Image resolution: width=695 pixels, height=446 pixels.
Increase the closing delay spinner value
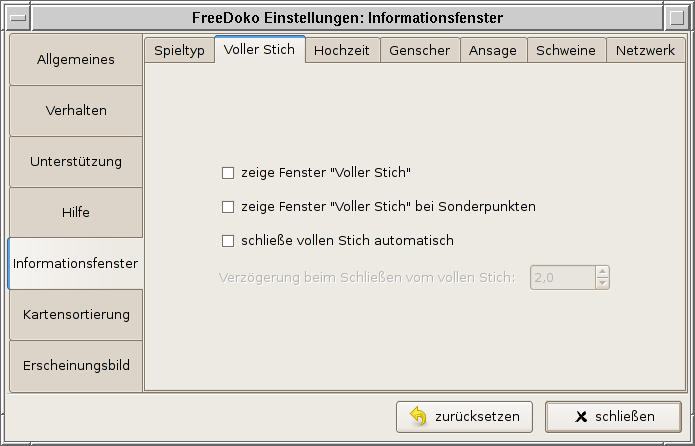[x=602, y=271]
